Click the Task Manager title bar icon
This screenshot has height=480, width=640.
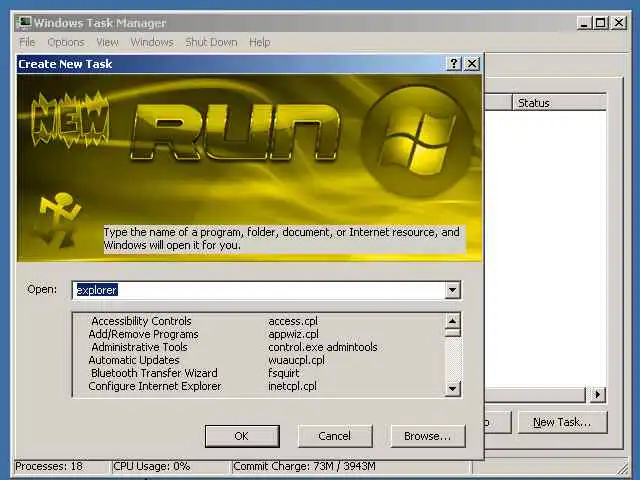coord(24,23)
